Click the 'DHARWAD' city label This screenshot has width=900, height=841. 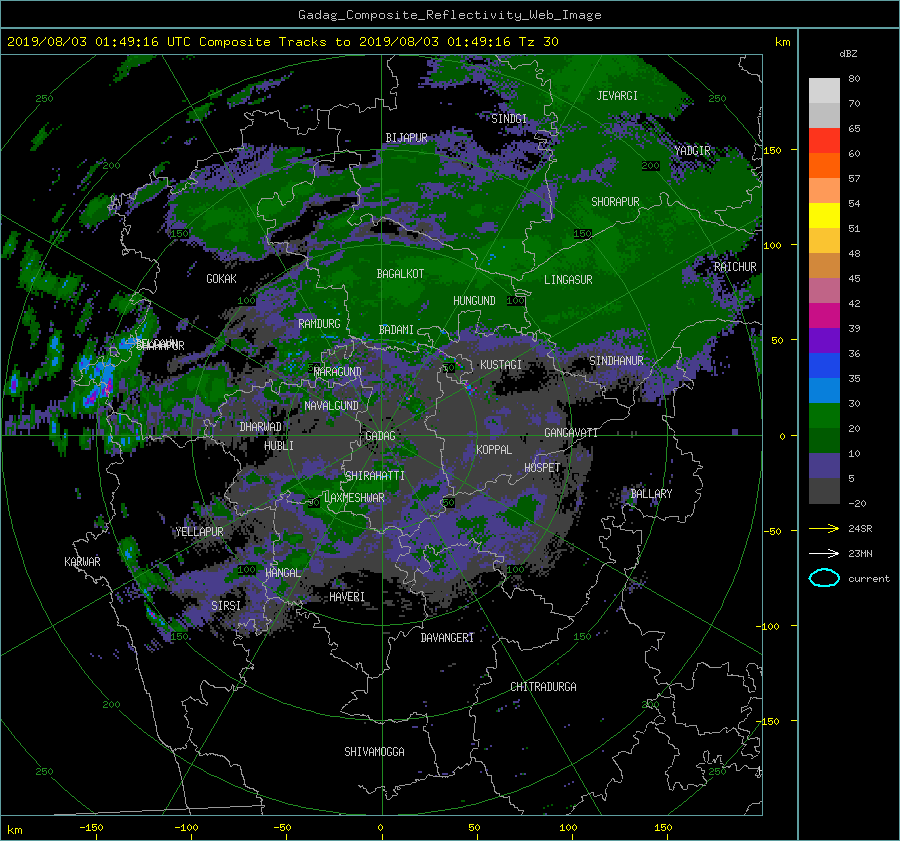coord(261,427)
